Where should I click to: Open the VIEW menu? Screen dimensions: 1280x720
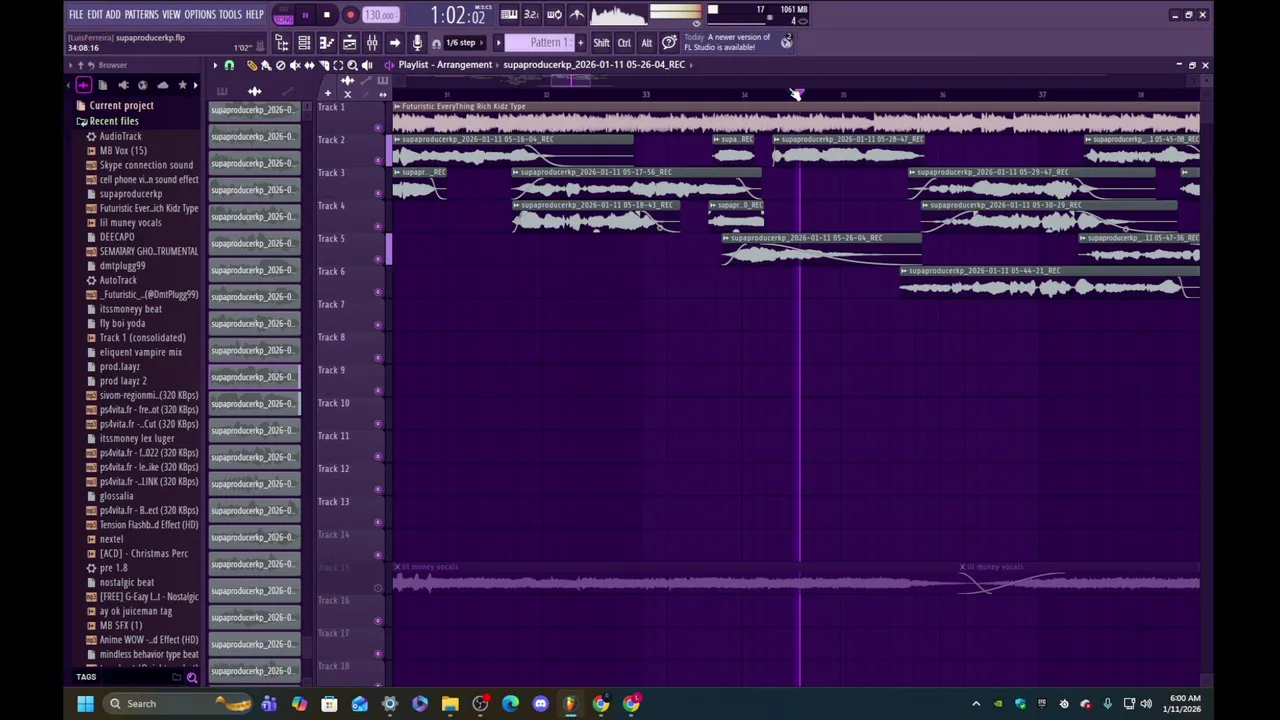171,15
